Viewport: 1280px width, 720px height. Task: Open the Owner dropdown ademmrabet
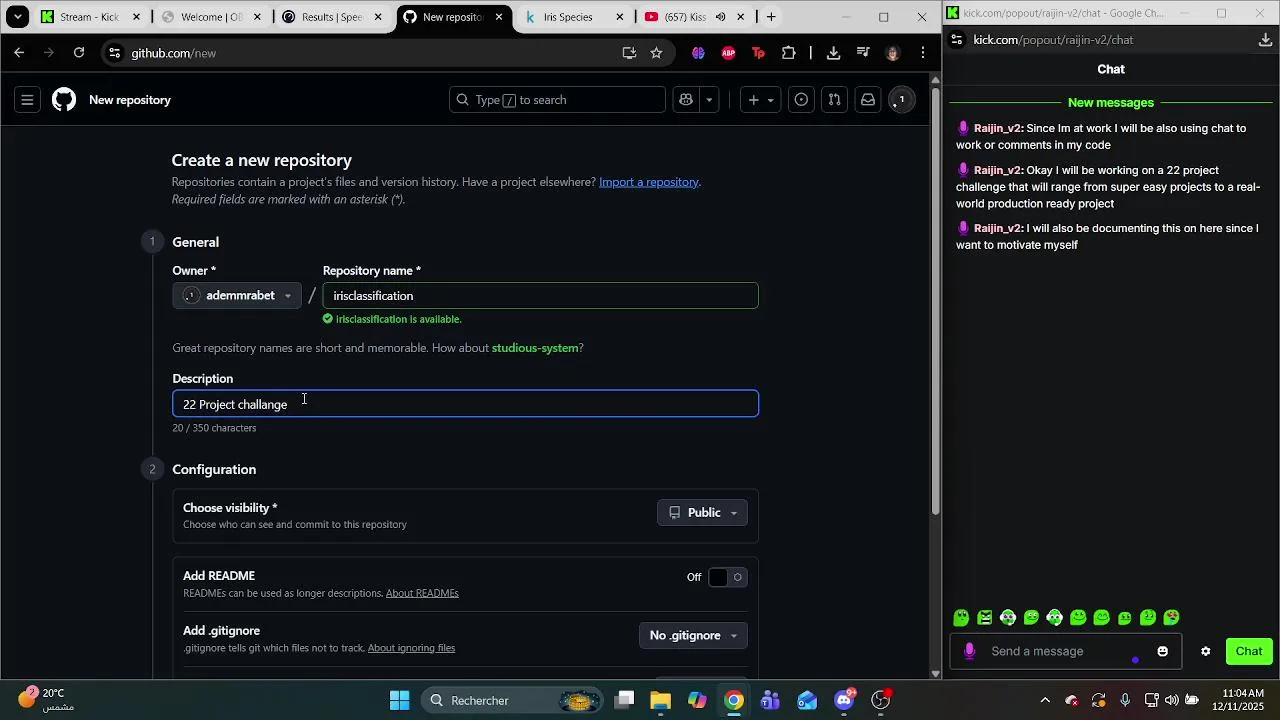click(x=237, y=296)
